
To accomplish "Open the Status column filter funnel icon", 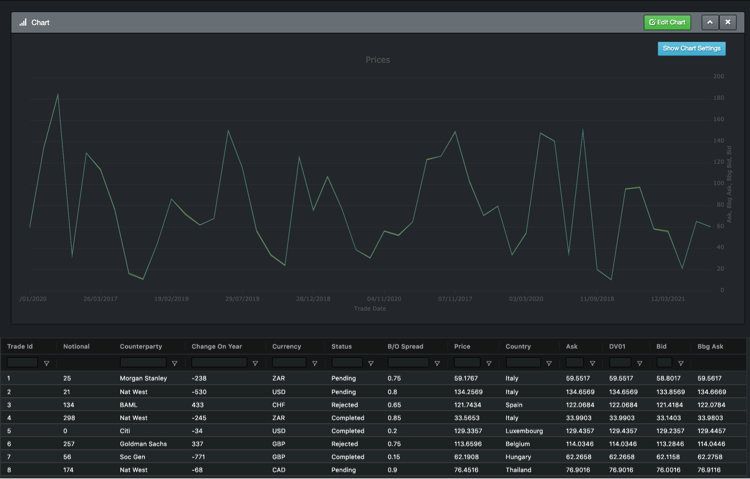I will (371, 363).
